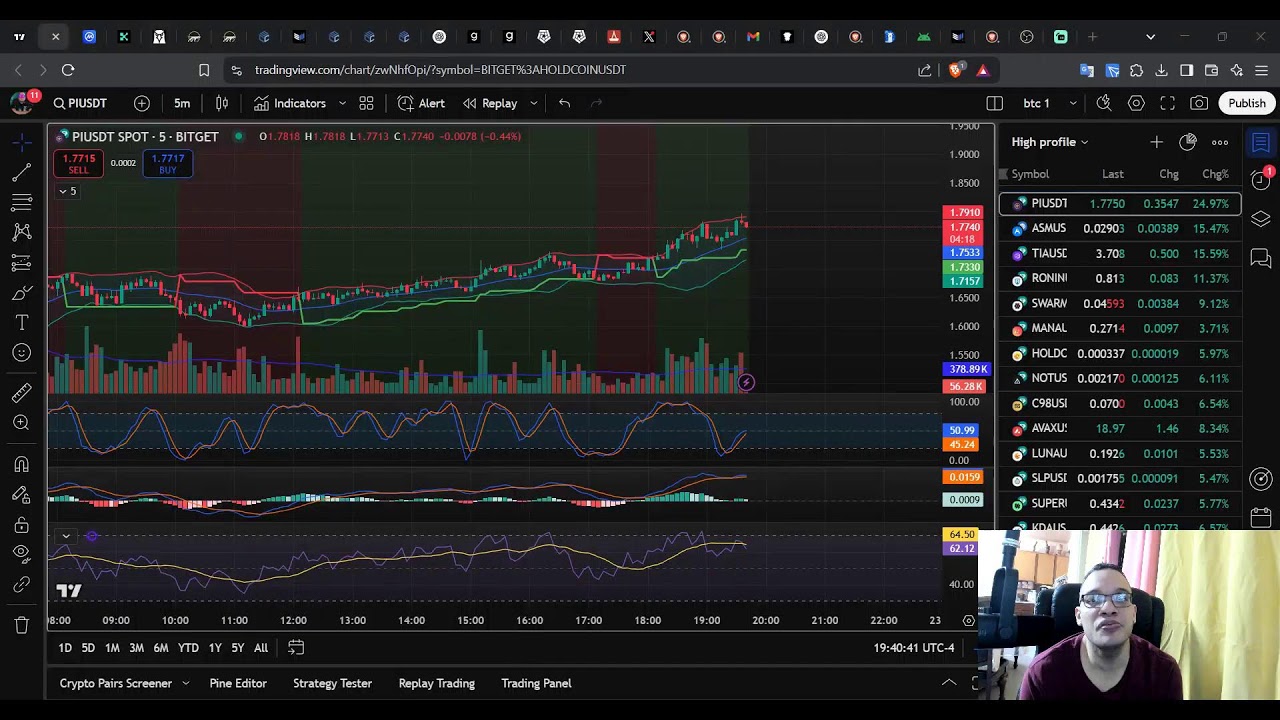
Task: Open the Alerts panel clock icon
Action: tap(1261, 181)
